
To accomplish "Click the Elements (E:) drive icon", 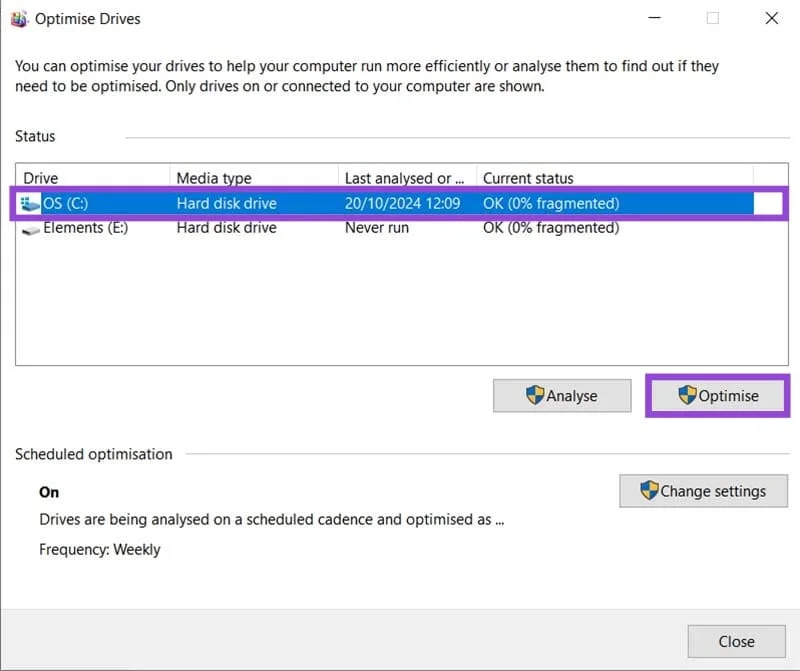I will 30,228.
